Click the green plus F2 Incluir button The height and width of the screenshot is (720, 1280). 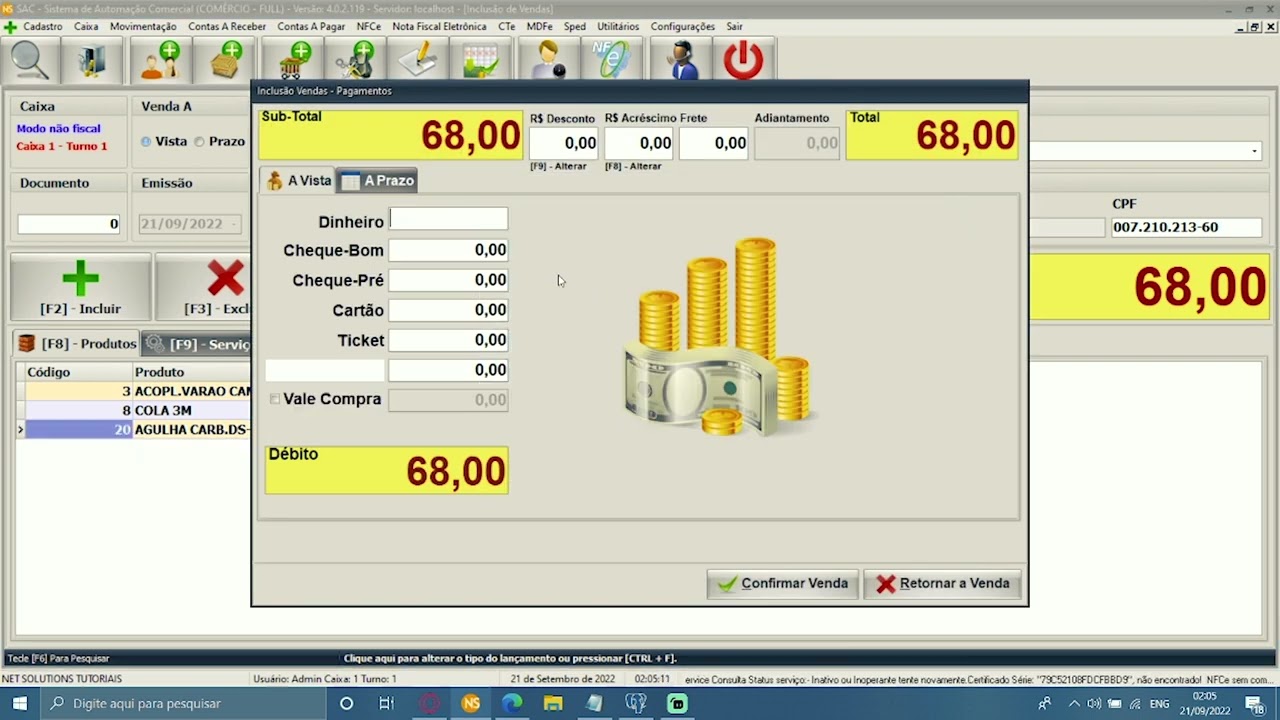[x=80, y=287]
